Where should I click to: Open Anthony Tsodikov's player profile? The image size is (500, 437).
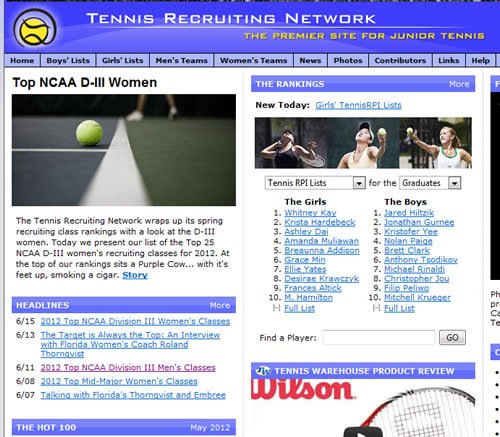[421, 260]
